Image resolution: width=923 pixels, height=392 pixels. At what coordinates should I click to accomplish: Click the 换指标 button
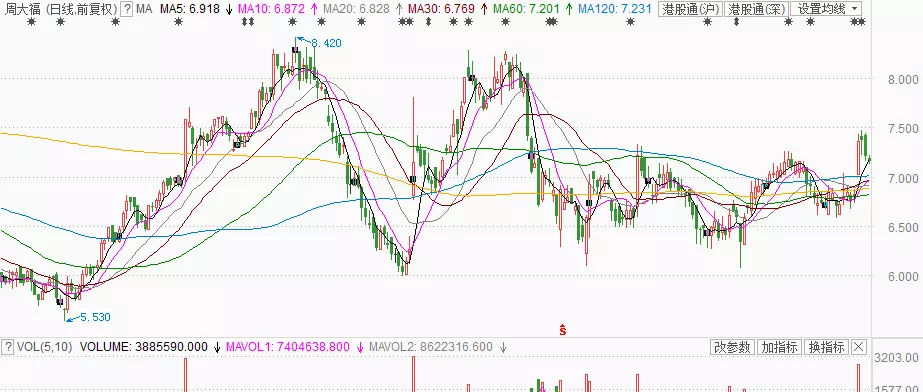(826, 347)
